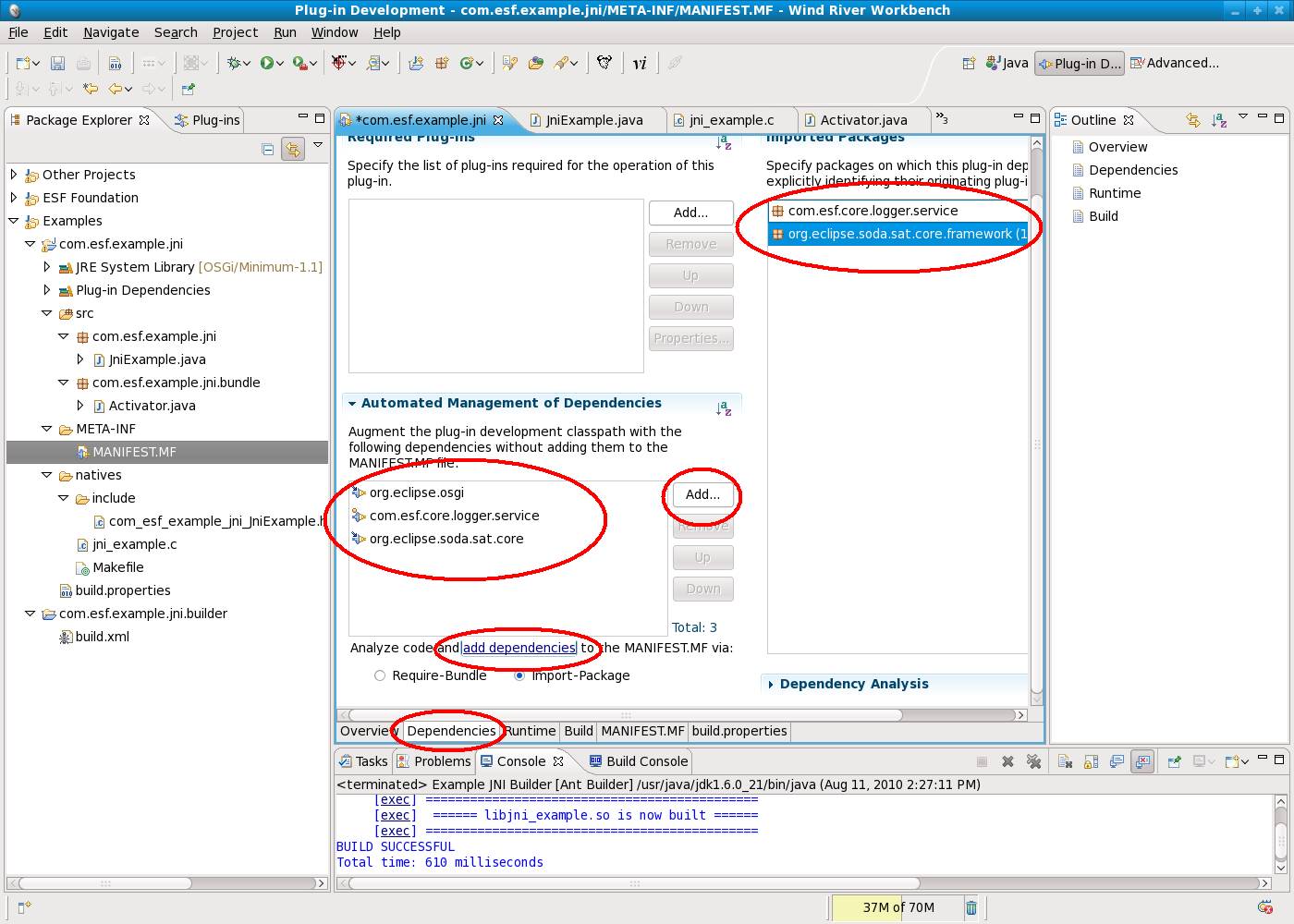Viewport: 1294px width, 924px height.
Task: Switch to the Runtime manifest tab
Action: pyautogui.click(x=531, y=731)
